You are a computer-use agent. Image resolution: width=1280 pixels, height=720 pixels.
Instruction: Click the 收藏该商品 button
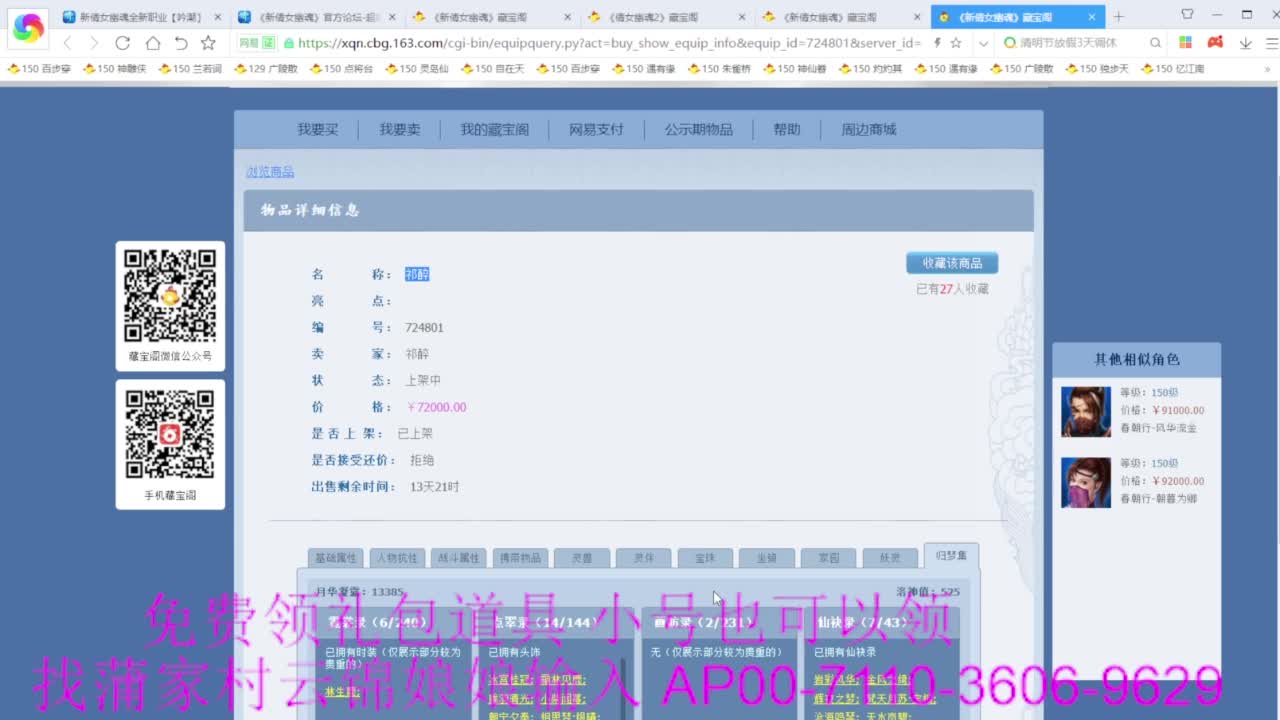point(952,263)
